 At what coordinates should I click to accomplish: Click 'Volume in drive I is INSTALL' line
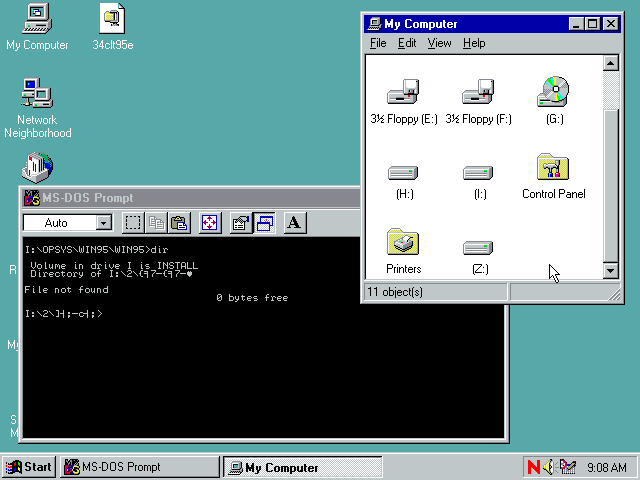pyautogui.click(x=114, y=266)
